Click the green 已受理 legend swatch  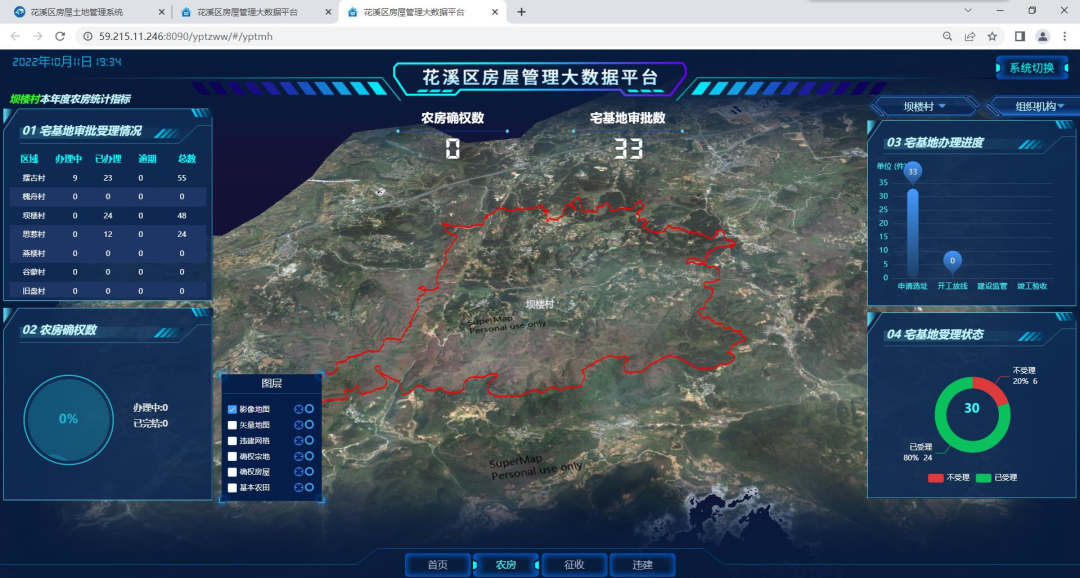point(983,478)
